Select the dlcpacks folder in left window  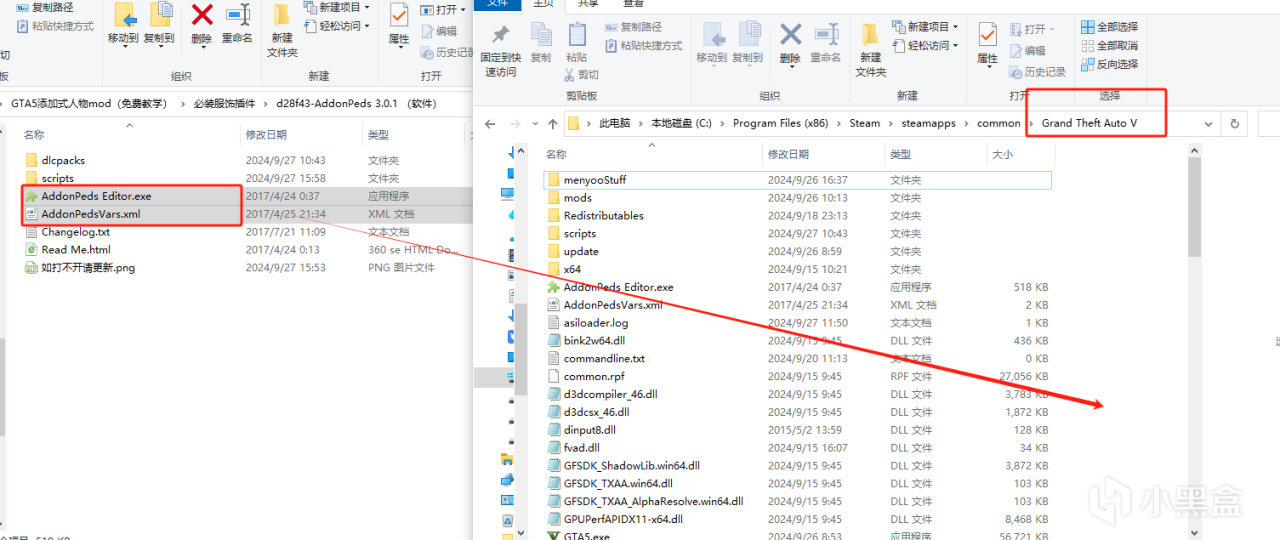(63, 160)
